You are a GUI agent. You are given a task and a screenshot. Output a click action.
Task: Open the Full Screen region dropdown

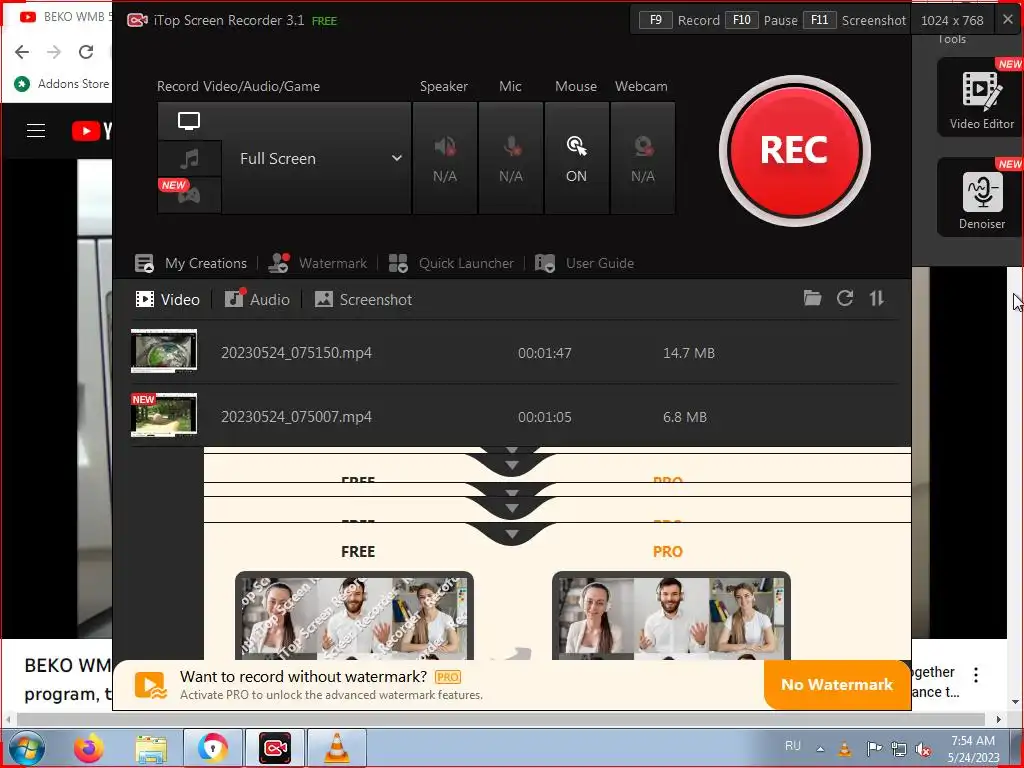pos(317,159)
